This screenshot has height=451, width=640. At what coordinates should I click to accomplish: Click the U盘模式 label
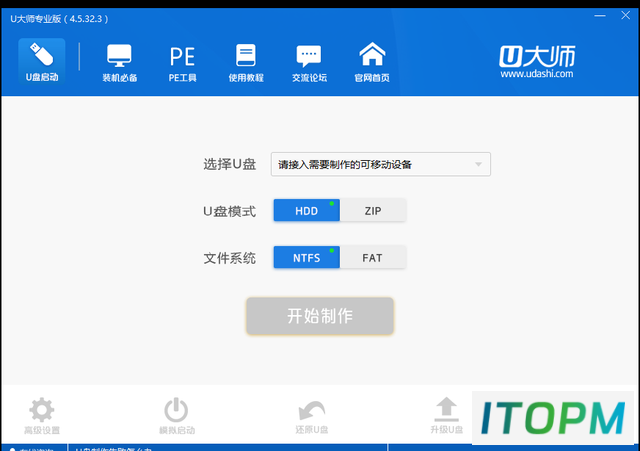click(x=229, y=211)
